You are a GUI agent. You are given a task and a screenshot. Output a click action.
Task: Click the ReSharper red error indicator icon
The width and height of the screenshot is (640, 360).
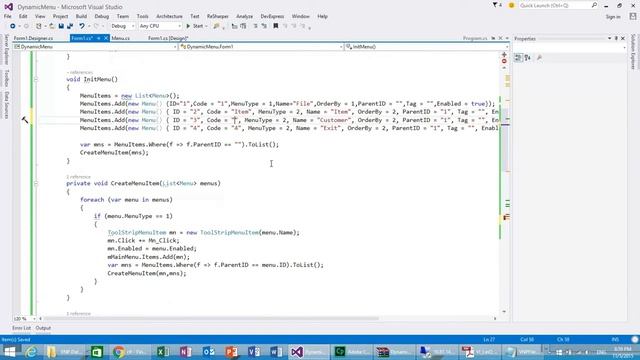504,61
